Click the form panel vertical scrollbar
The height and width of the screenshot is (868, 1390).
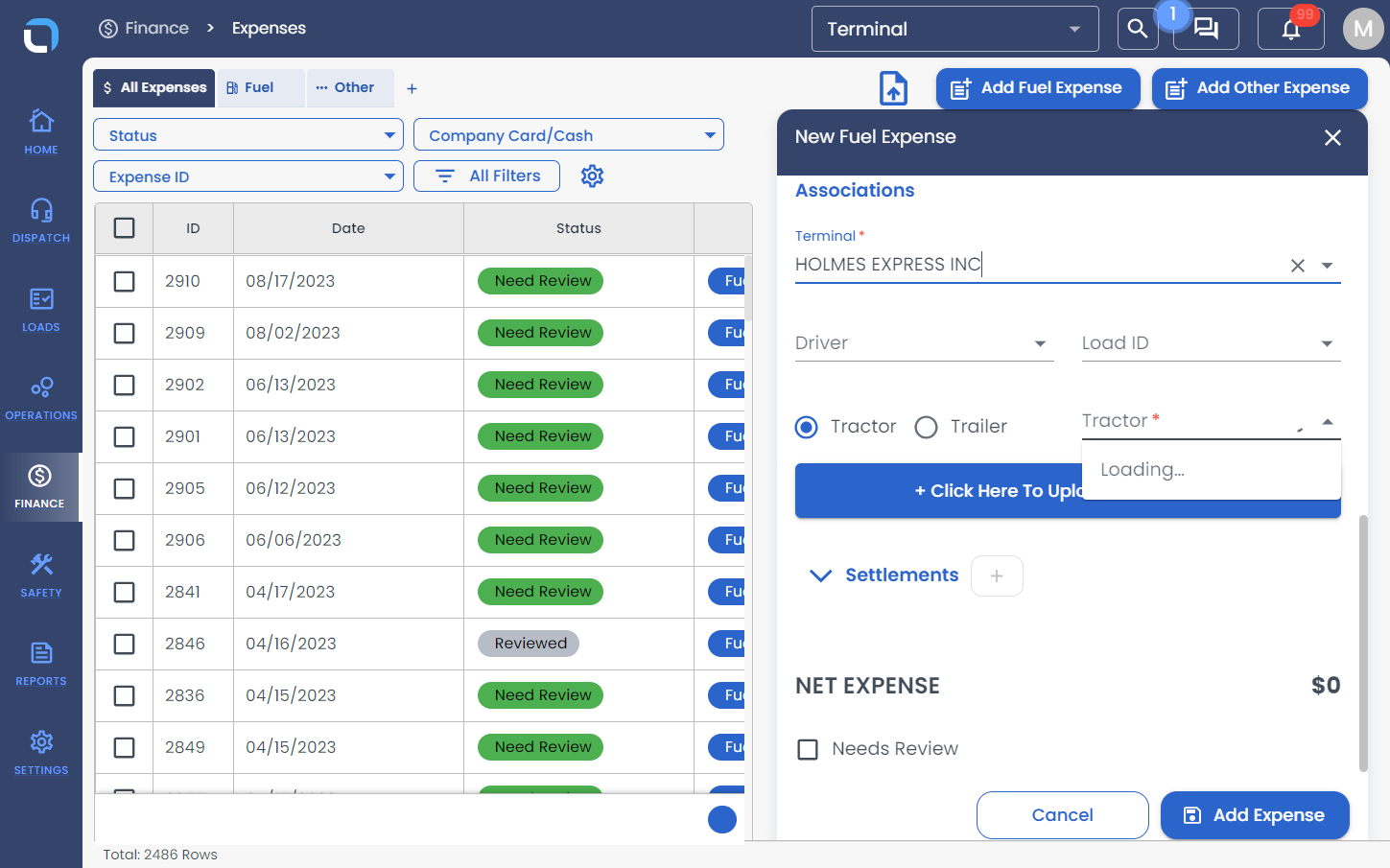(1363, 644)
